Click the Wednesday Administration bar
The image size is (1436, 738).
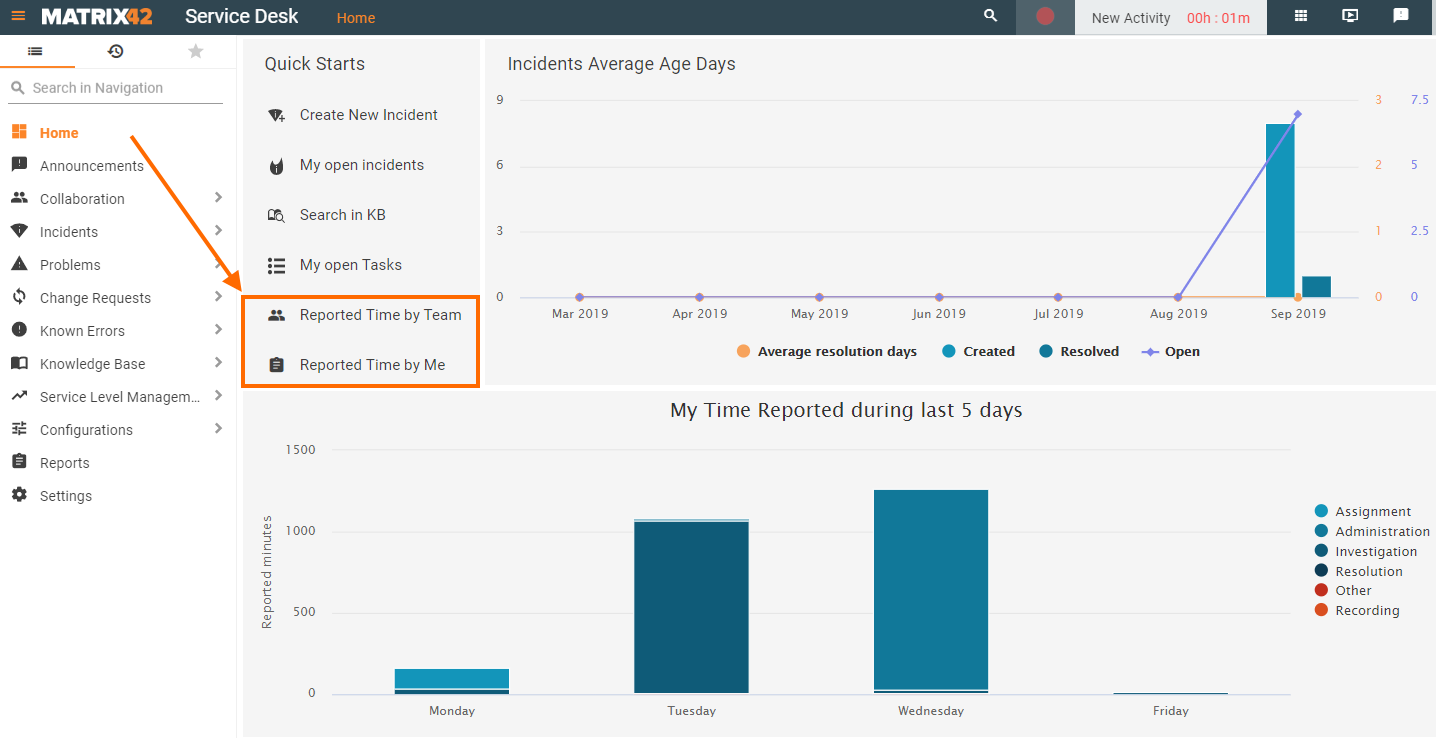pyautogui.click(x=930, y=590)
